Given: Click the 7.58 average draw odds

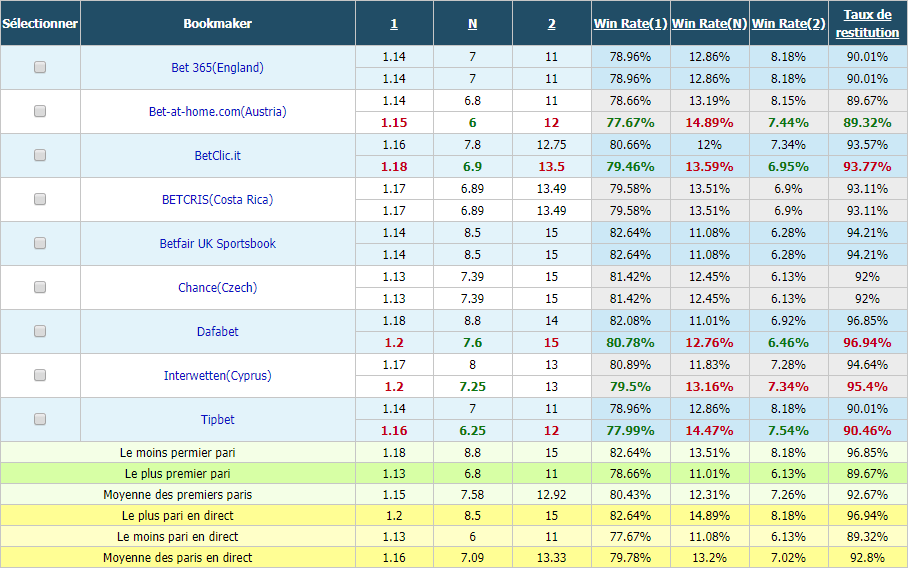Looking at the screenshot, I should 473,494.
